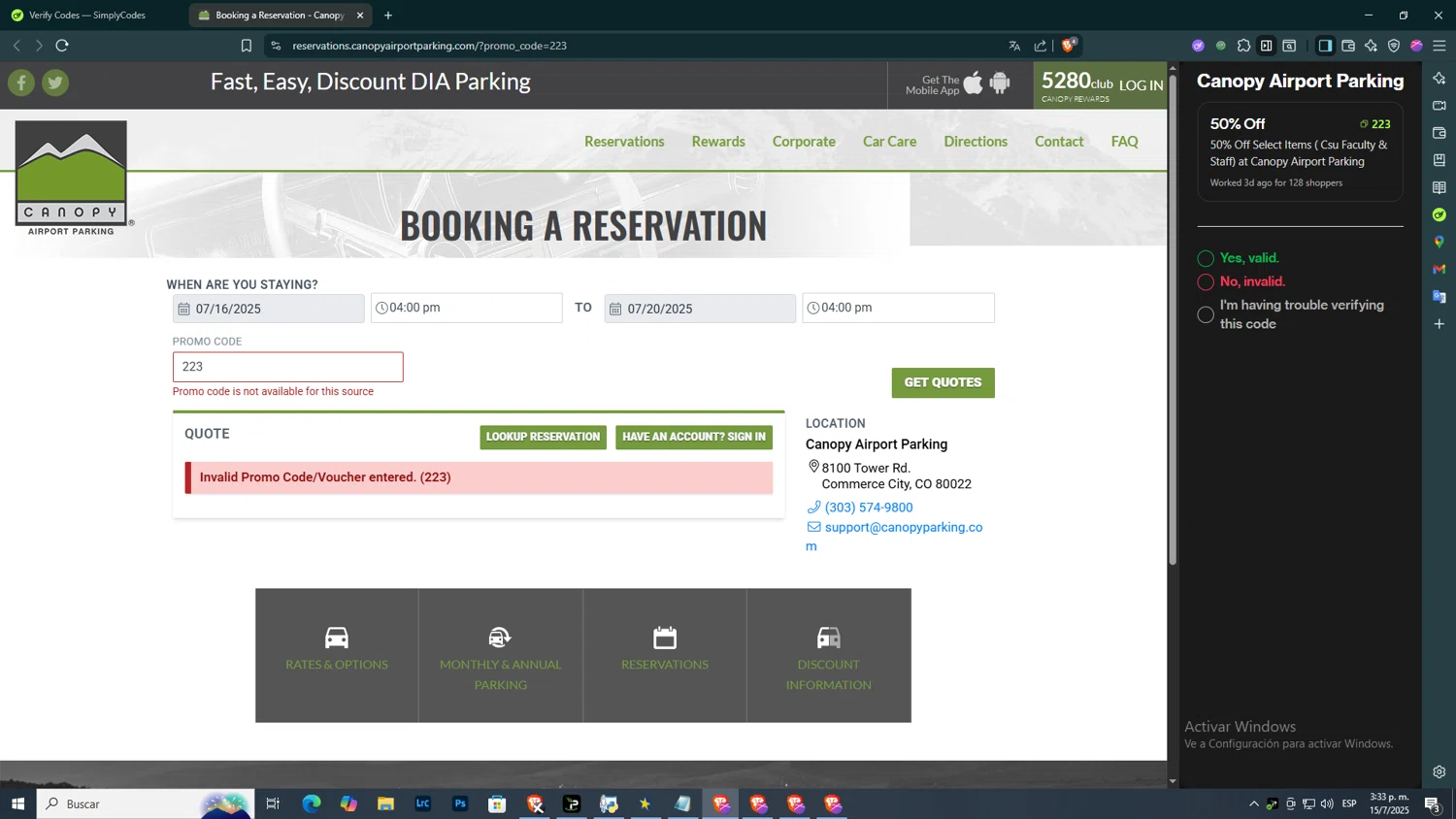Select "I'm having trouble verifying" option

click(1206, 315)
